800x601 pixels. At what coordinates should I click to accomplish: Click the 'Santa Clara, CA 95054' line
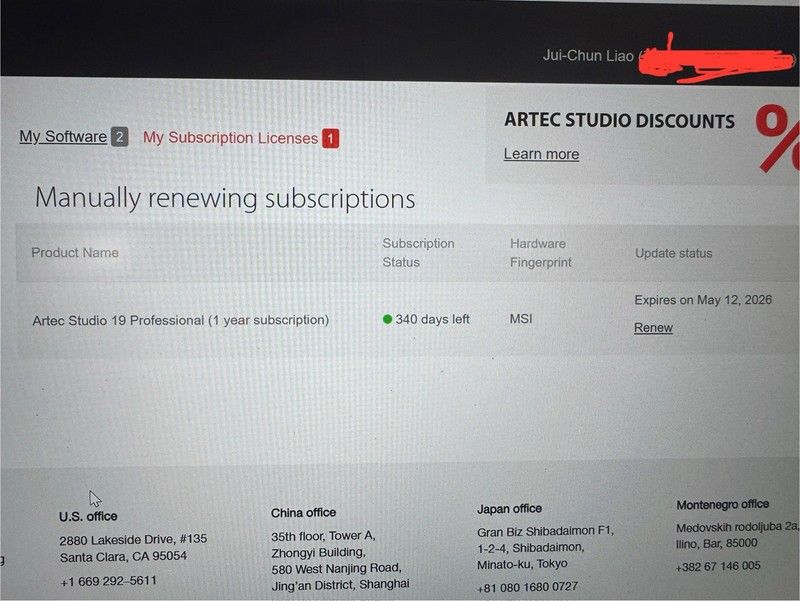click(x=123, y=557)
